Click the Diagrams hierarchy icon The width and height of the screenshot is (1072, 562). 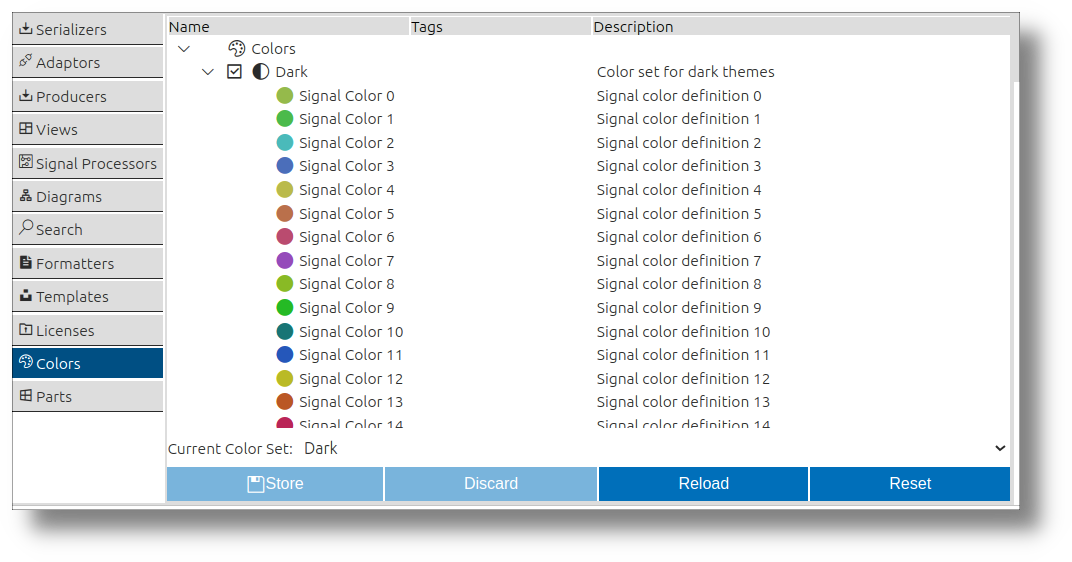click(25, 196)
